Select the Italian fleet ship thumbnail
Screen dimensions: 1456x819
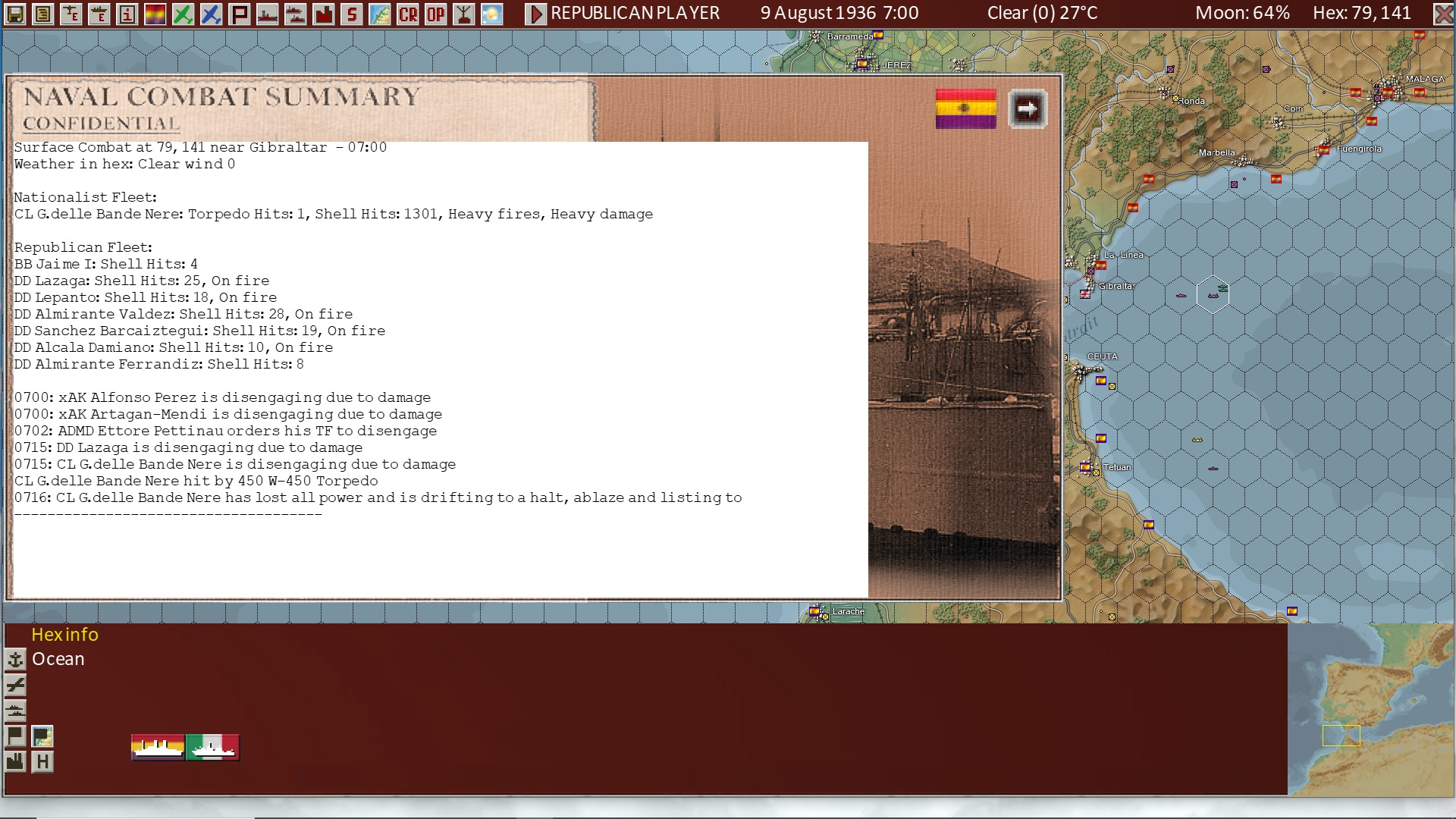point(213,747)
